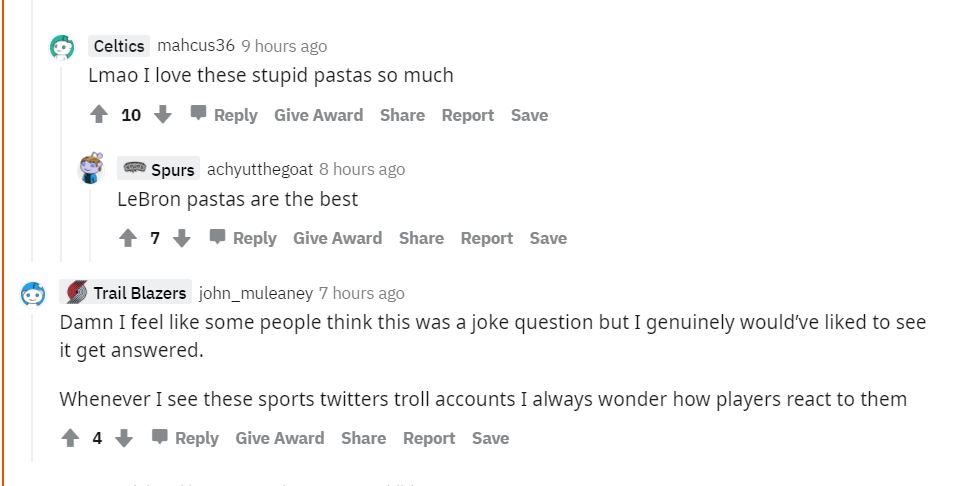
Task: Save mahcus36's comment
Action: [x=529, y=115]
